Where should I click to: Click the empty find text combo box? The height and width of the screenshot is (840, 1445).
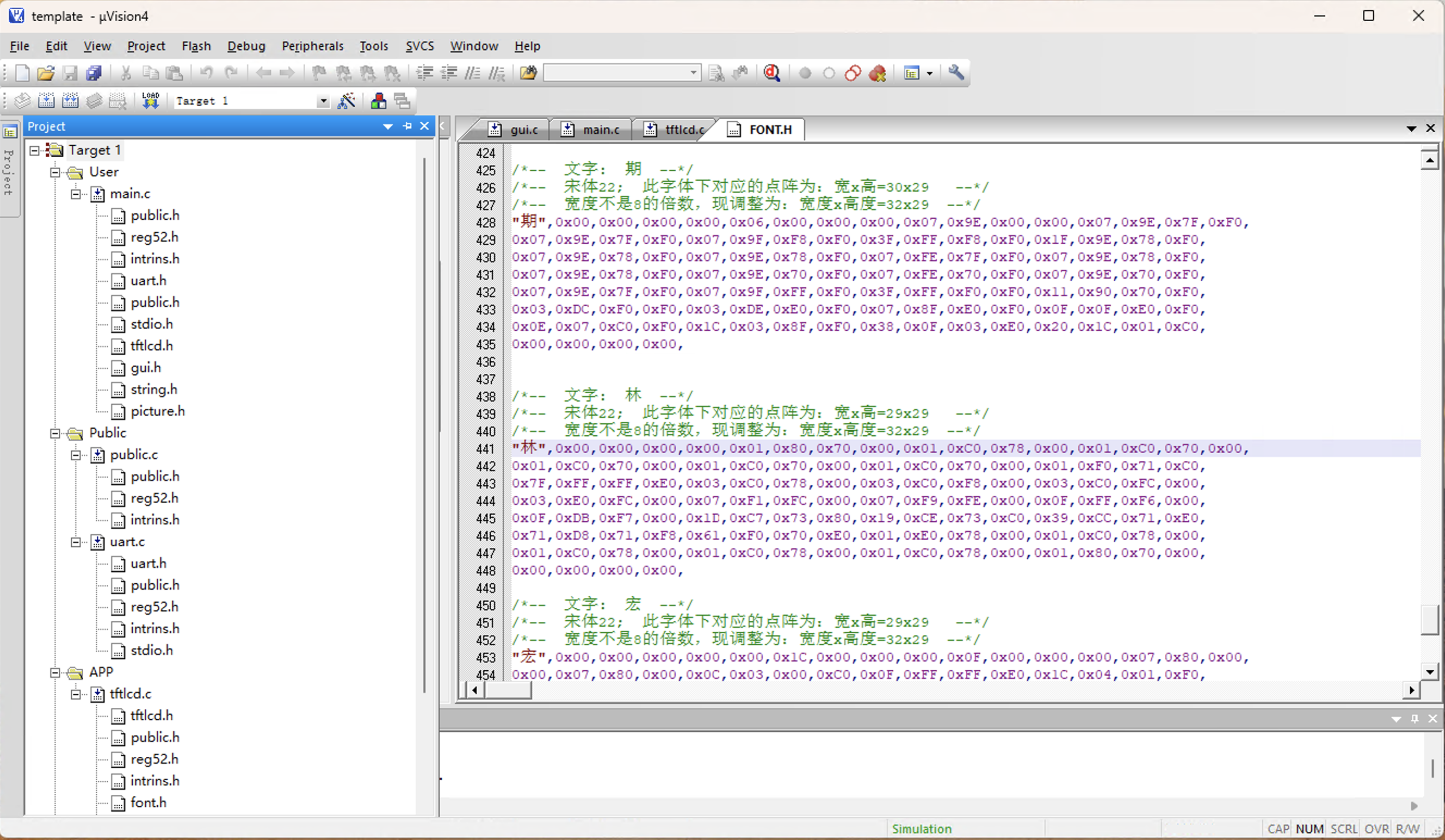616,73
